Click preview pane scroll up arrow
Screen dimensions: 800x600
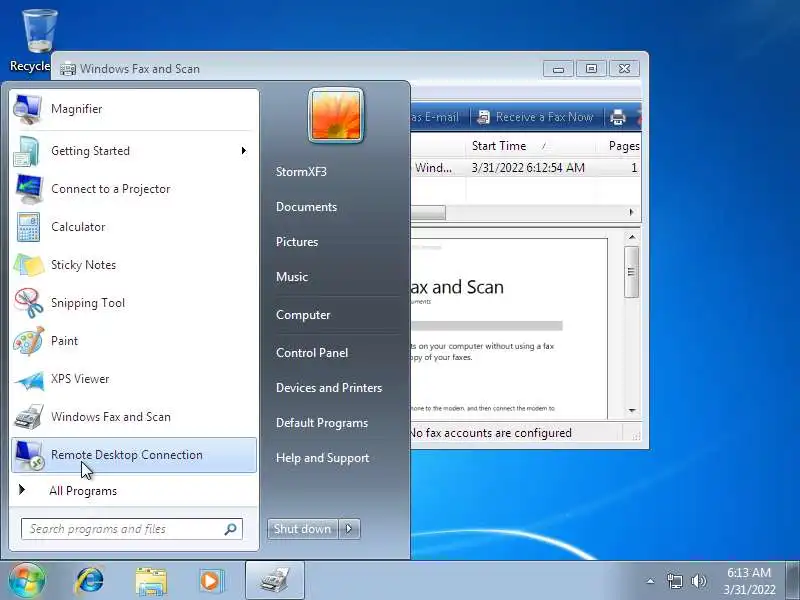tap(632, 237)
